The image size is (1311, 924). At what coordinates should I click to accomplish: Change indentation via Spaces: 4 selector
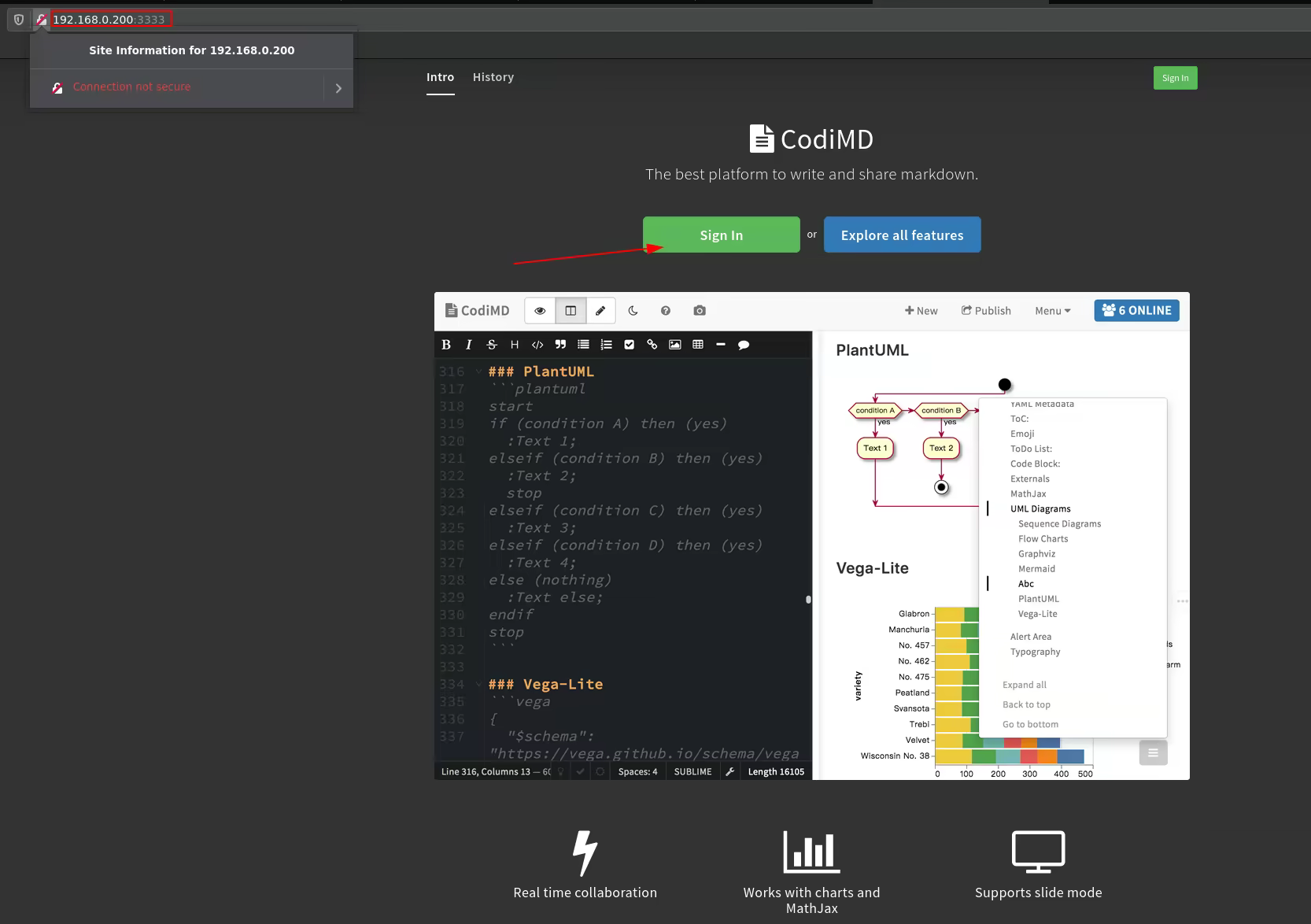coord(637,772)
